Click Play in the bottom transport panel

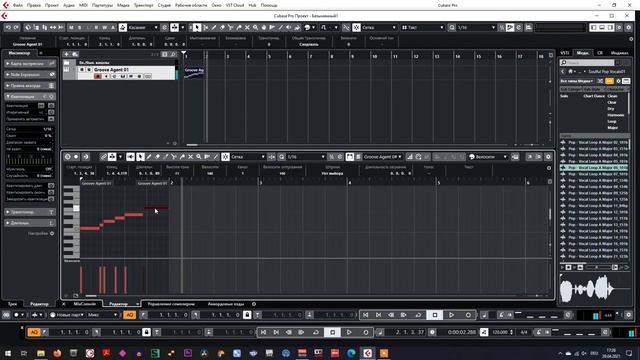(349, 332)
